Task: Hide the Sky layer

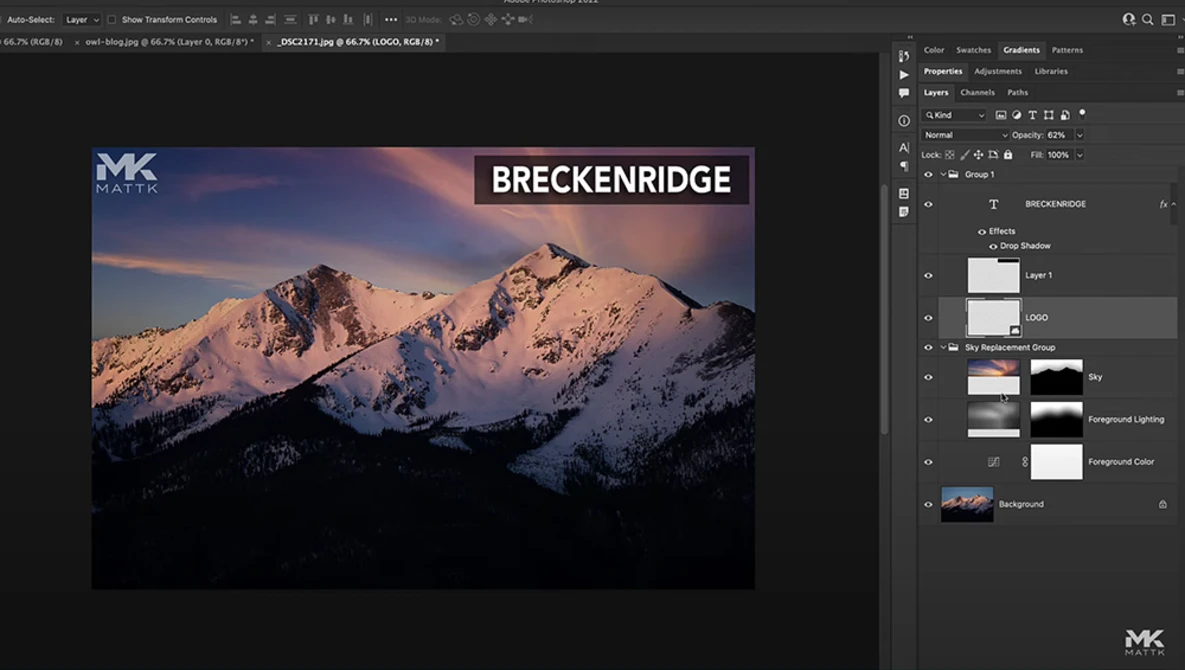Action: click(928, 377)
